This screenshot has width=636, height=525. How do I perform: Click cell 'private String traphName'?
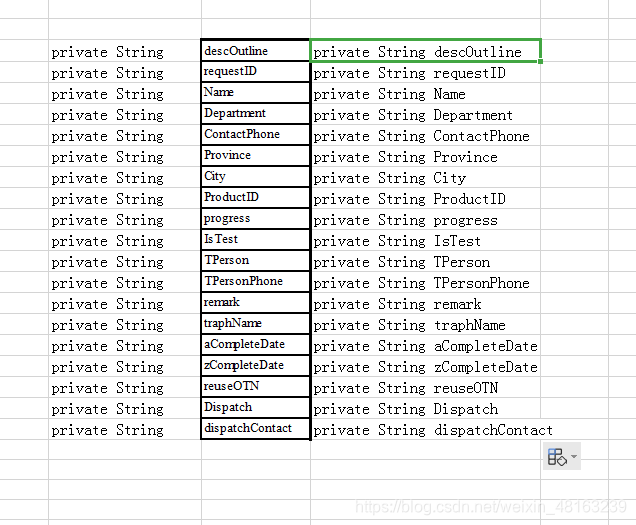[425, 325]
